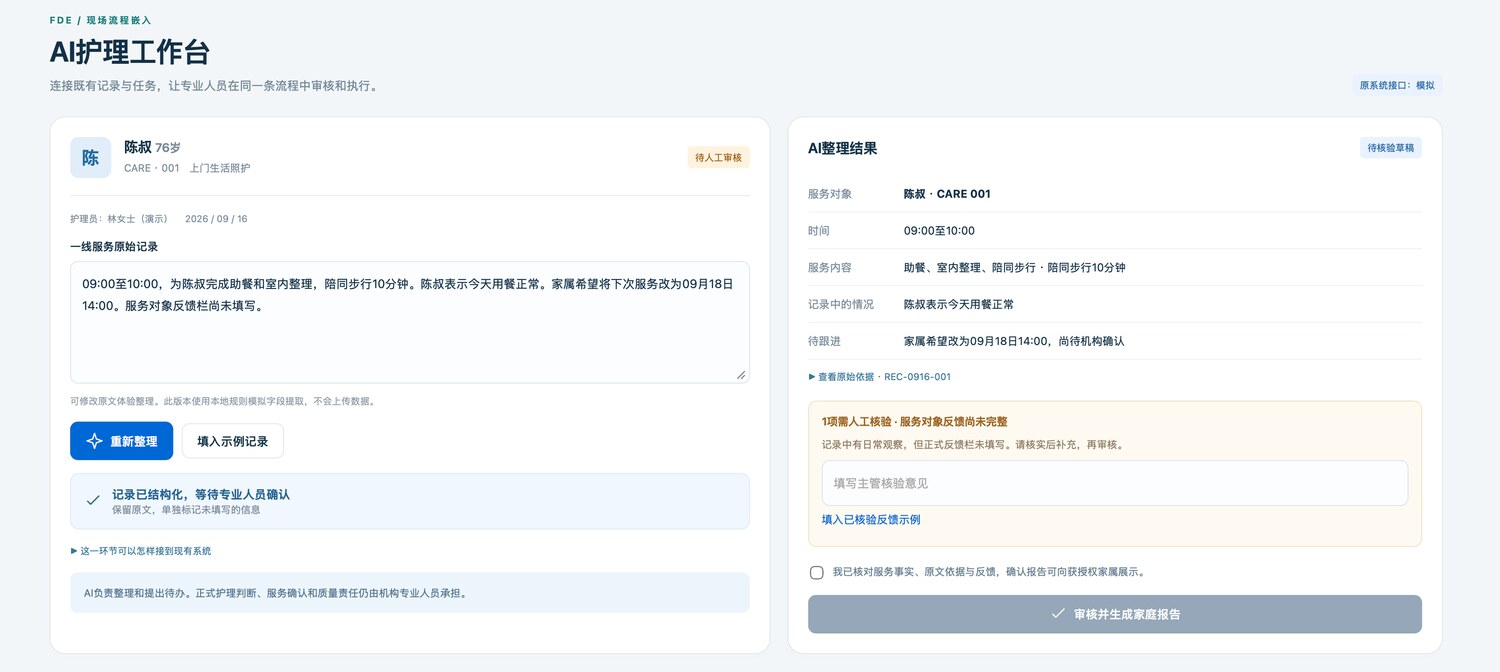Click the 陈 avatar icon
The image size is (1500, 672).
pos(90,158)
